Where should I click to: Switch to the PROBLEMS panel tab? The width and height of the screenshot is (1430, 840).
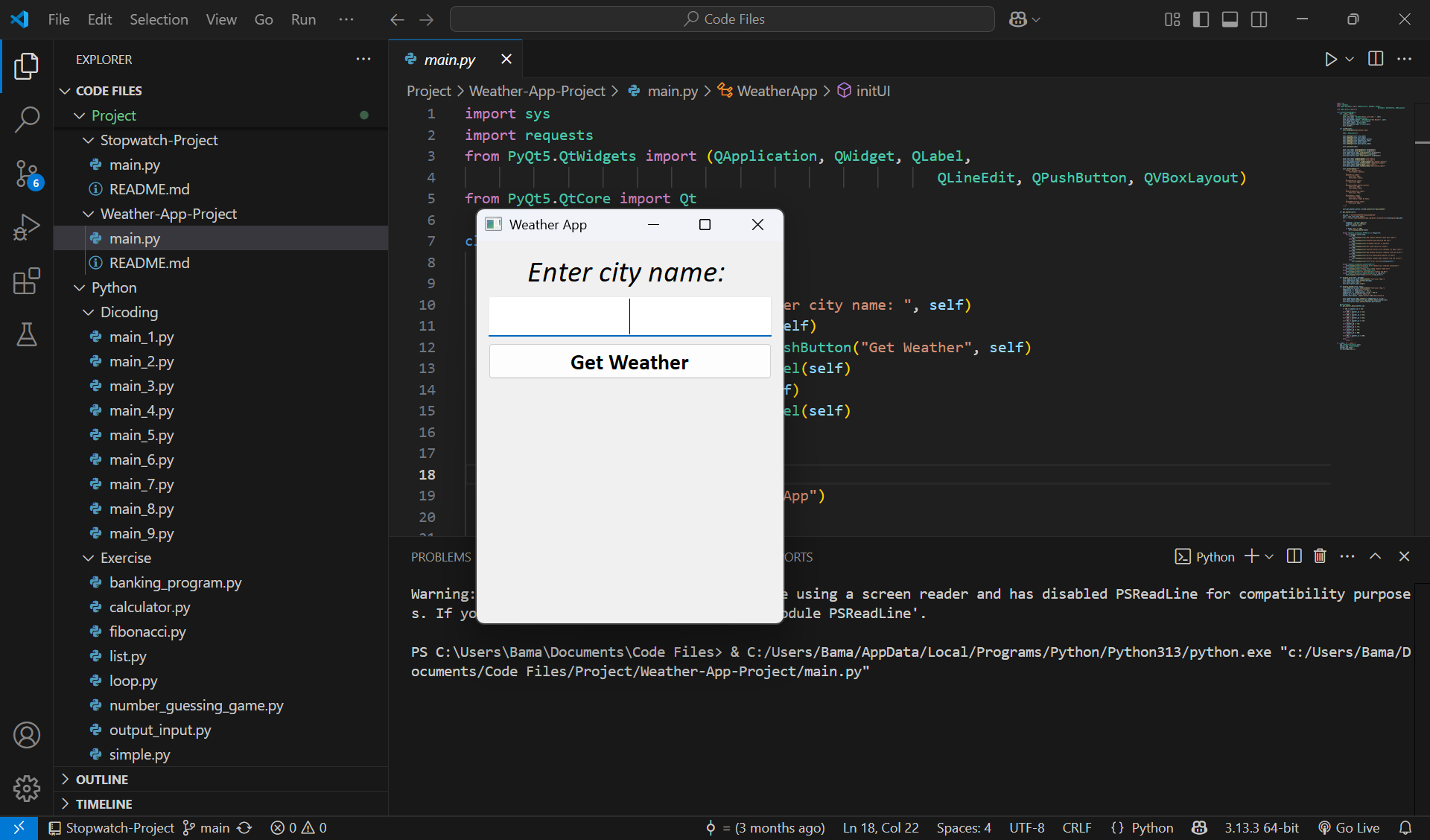(x=441, y=557)
